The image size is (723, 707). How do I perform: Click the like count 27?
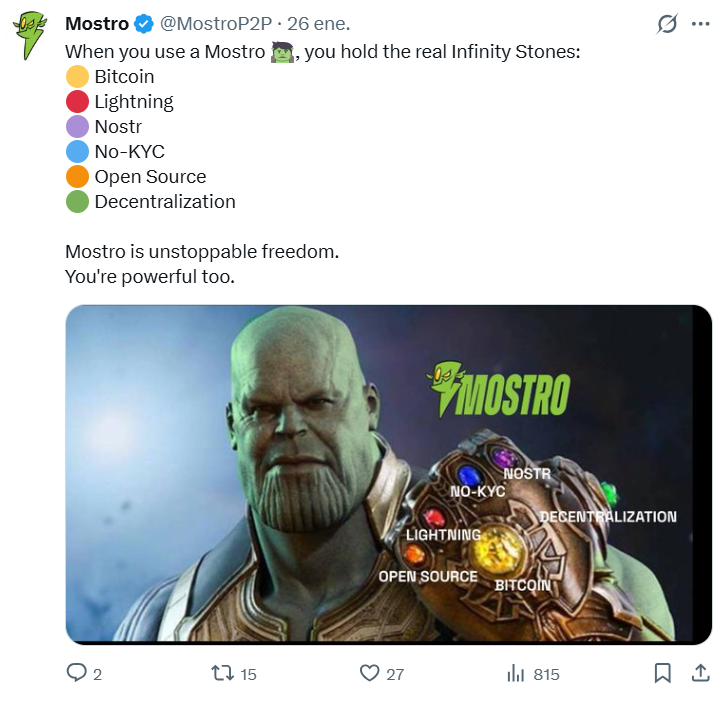[395, 674]
